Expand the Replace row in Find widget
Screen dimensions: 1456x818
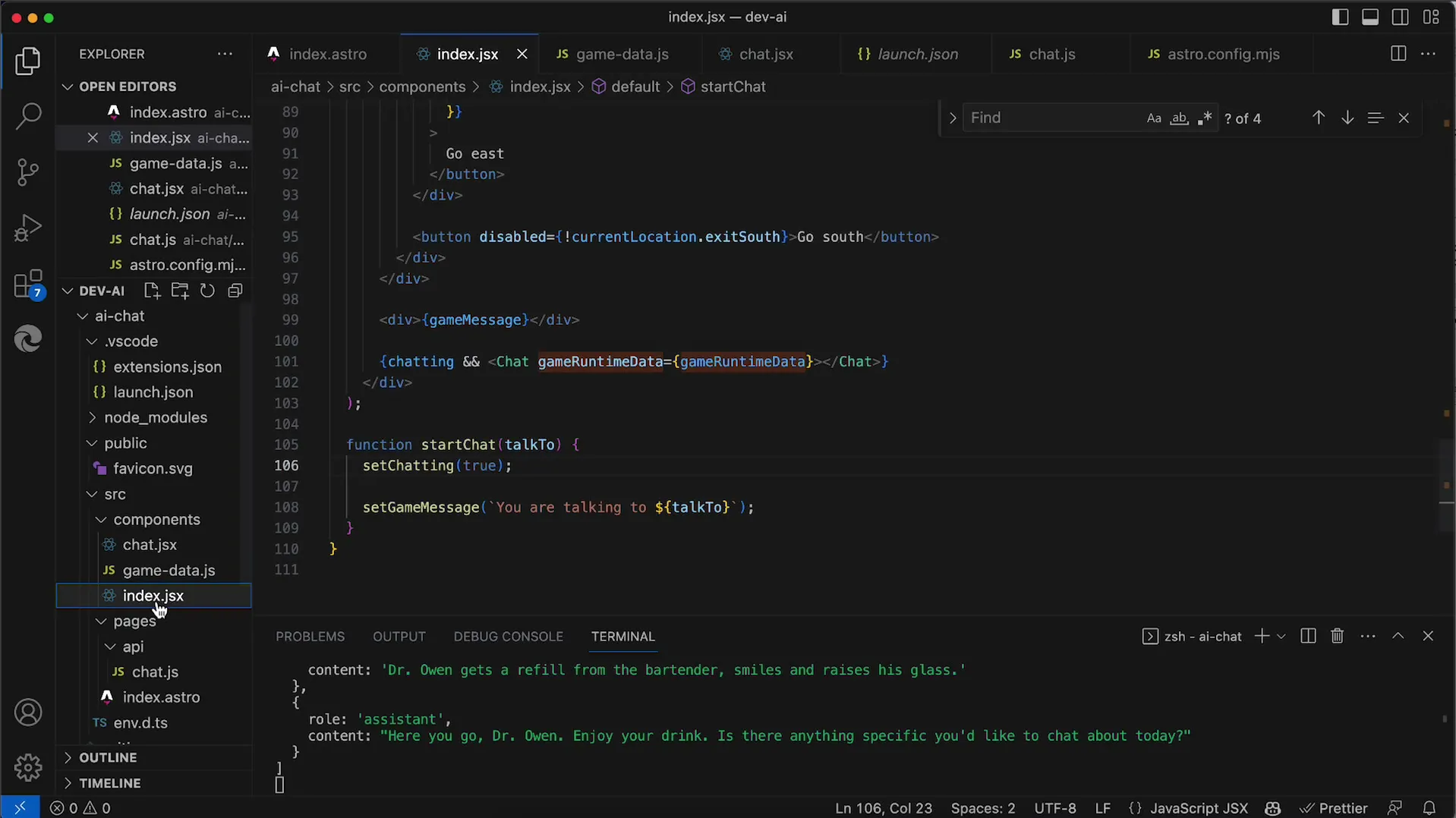point(953,118)
